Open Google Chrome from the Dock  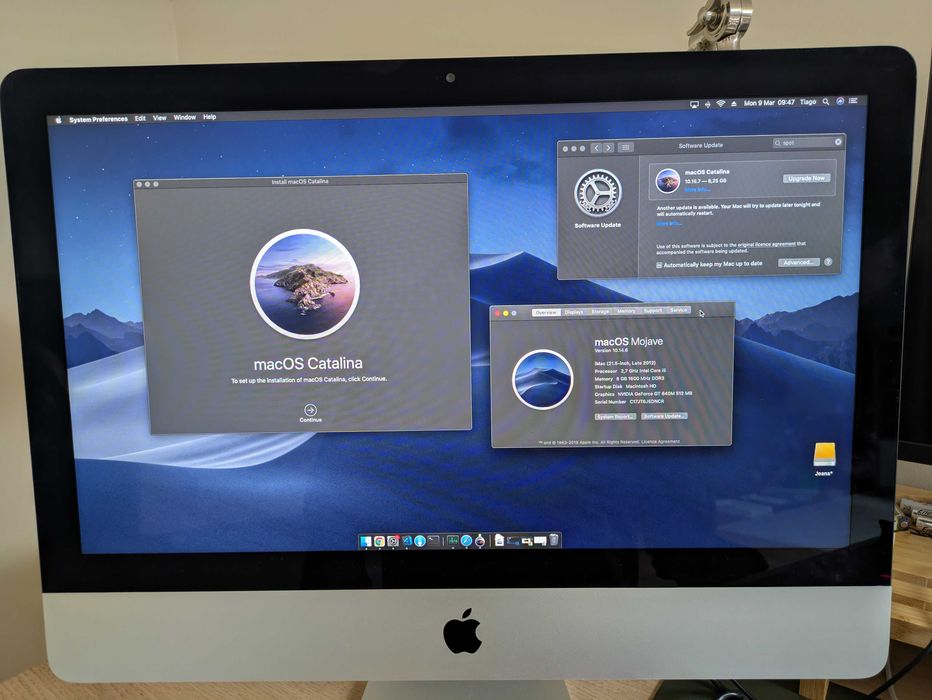pyautogui.click(x=379, y=541)
